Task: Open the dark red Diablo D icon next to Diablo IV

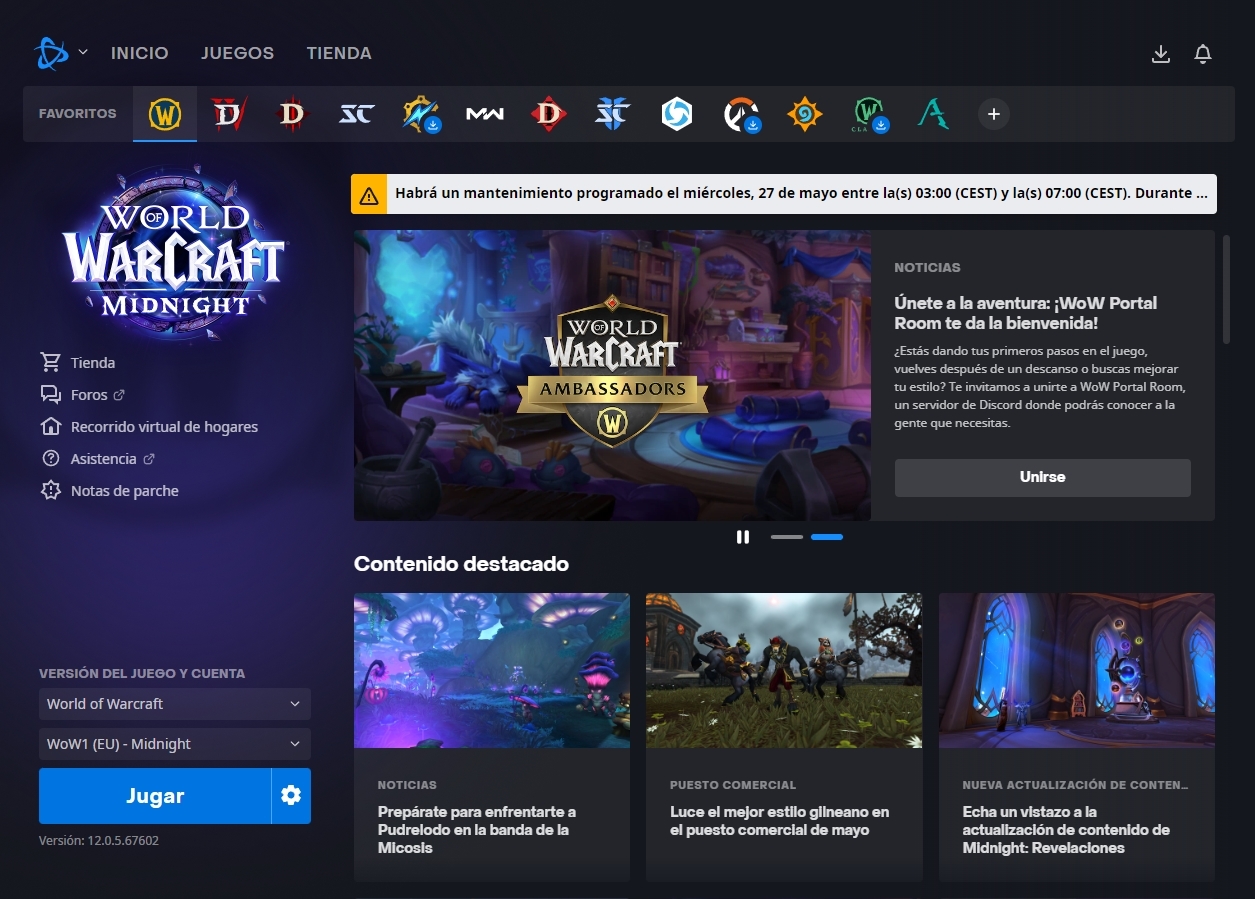Action: coord(292,114)
